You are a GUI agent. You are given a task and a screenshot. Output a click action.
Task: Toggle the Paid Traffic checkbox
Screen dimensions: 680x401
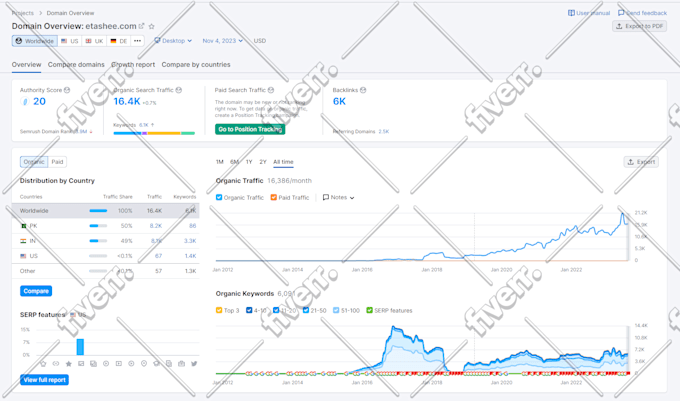[x=274, y=197]
